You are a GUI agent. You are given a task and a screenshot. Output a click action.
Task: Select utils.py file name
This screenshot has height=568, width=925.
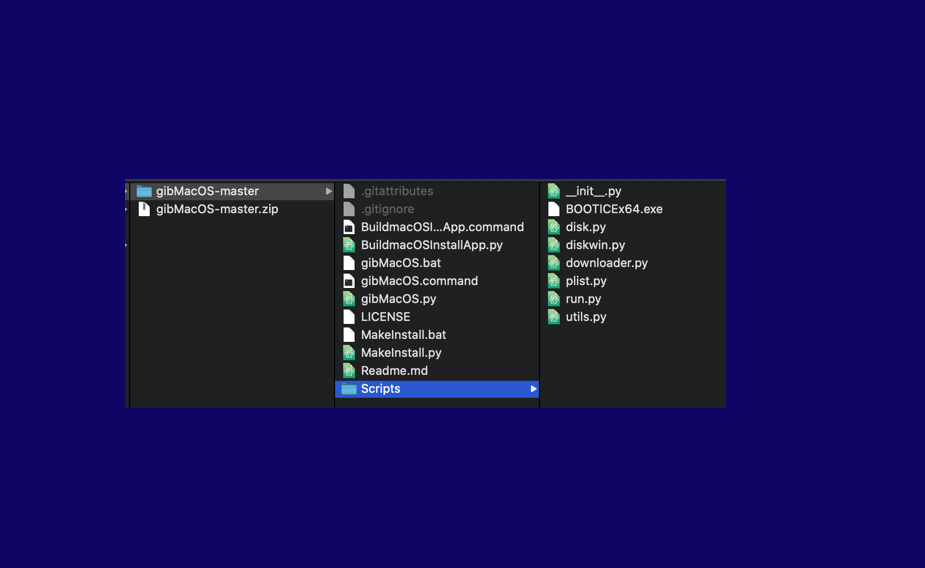click(x=586, y=317)
